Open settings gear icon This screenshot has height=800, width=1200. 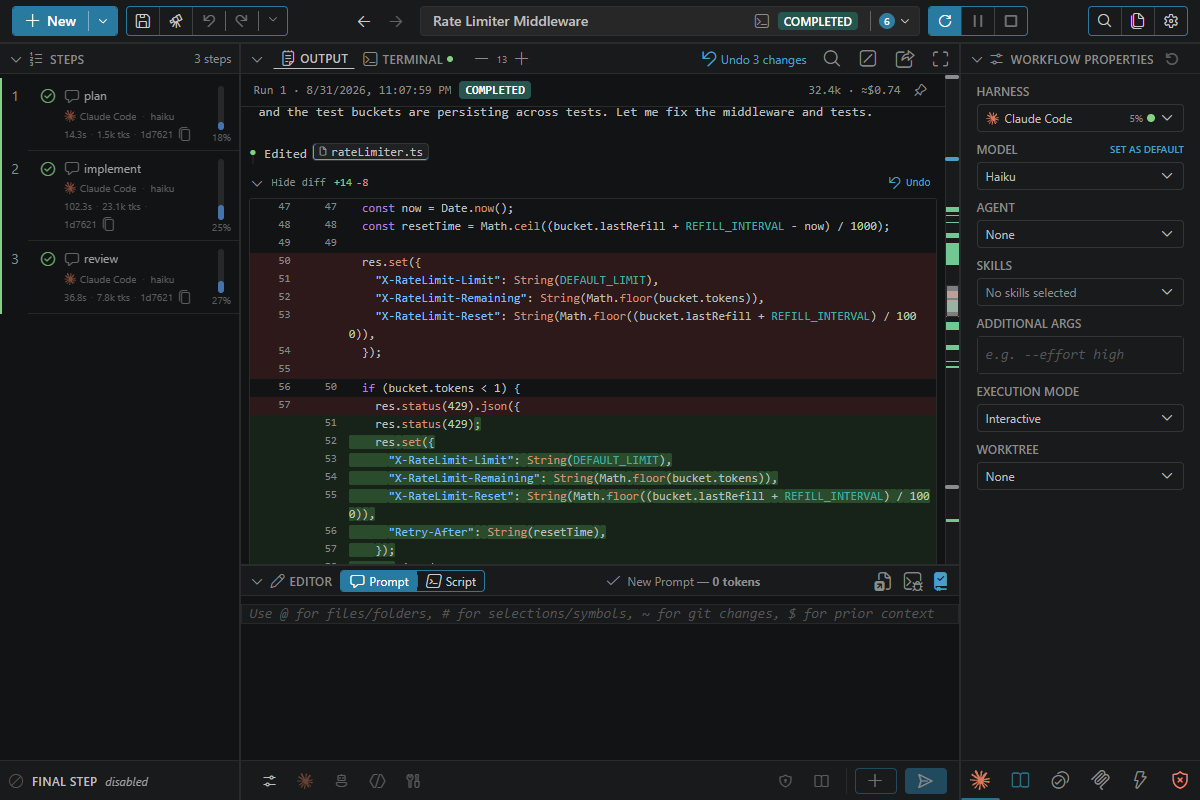[x=1170, y=21]
